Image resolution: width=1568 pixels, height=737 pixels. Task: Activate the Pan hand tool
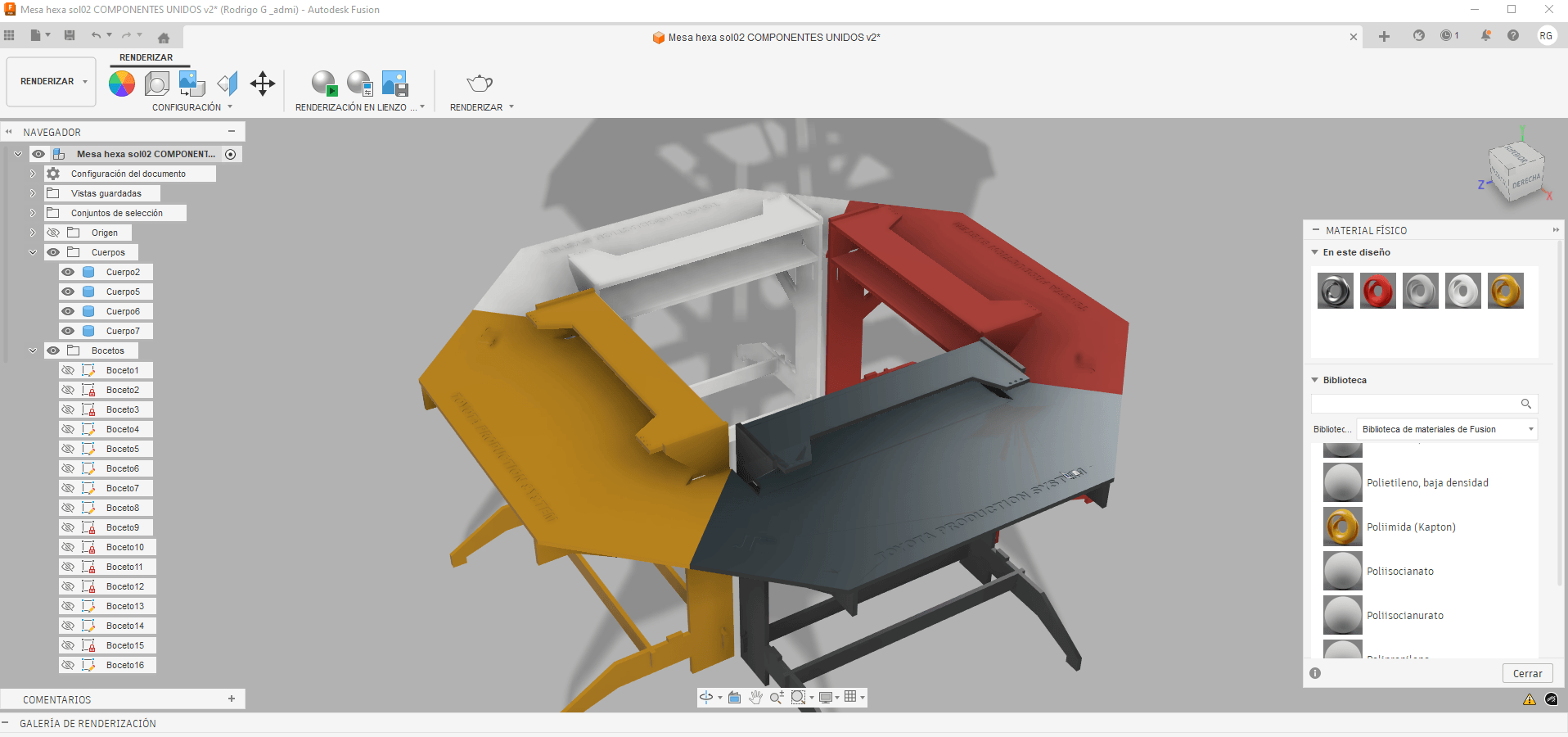coord(755,697)
